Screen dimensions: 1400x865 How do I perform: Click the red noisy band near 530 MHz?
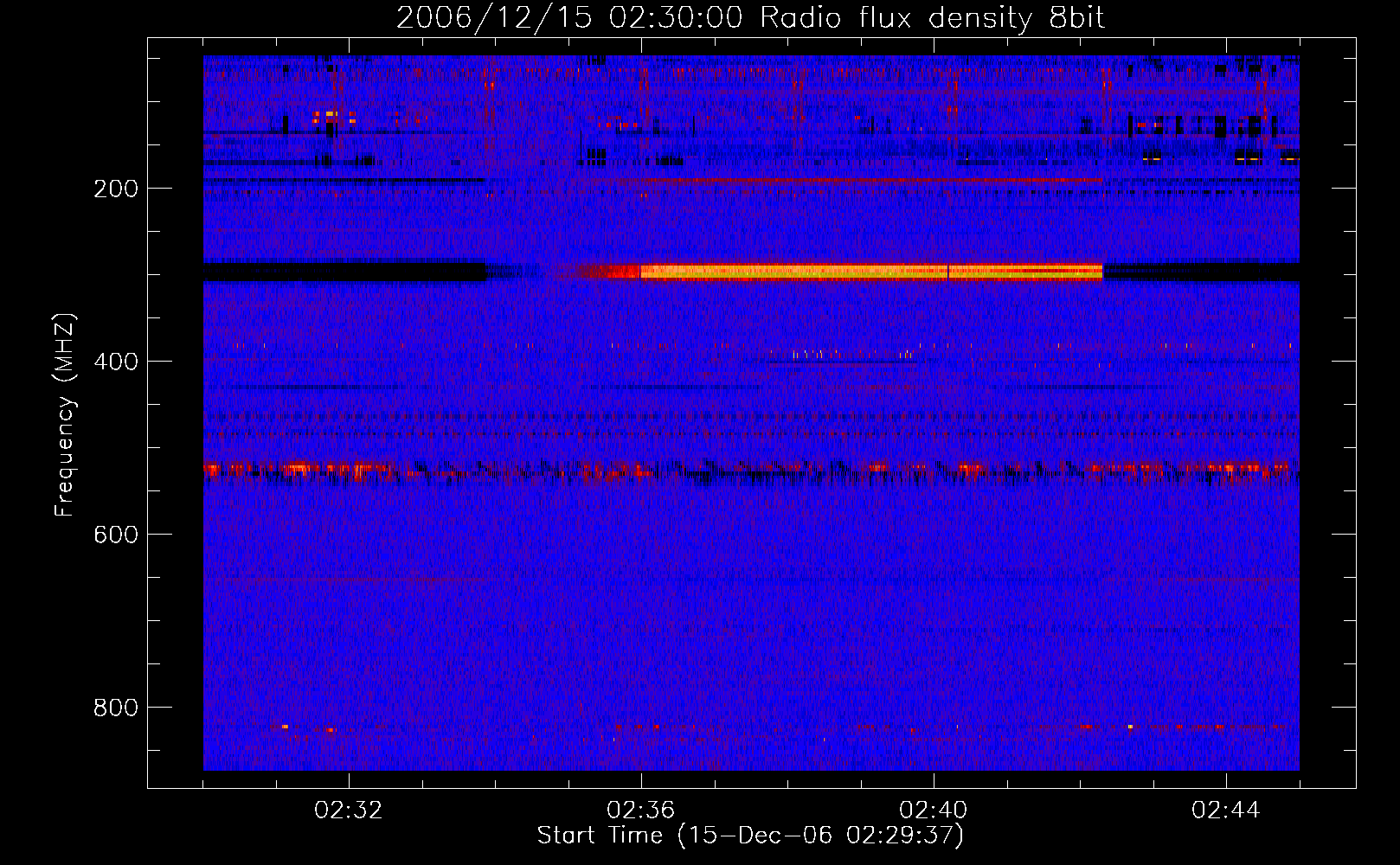pos(751,471)
